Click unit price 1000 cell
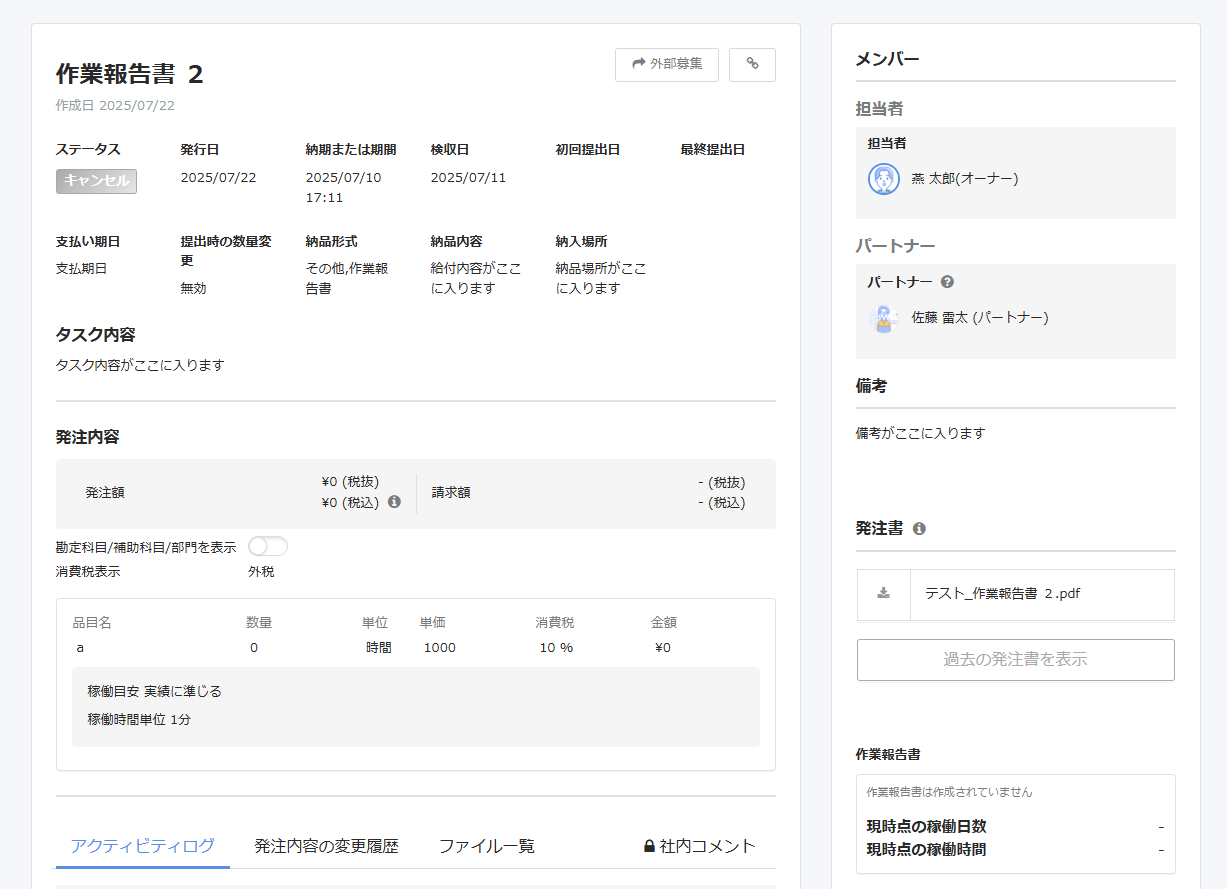The height and width of the screenshot is (889, 1227). click(440, 648)
